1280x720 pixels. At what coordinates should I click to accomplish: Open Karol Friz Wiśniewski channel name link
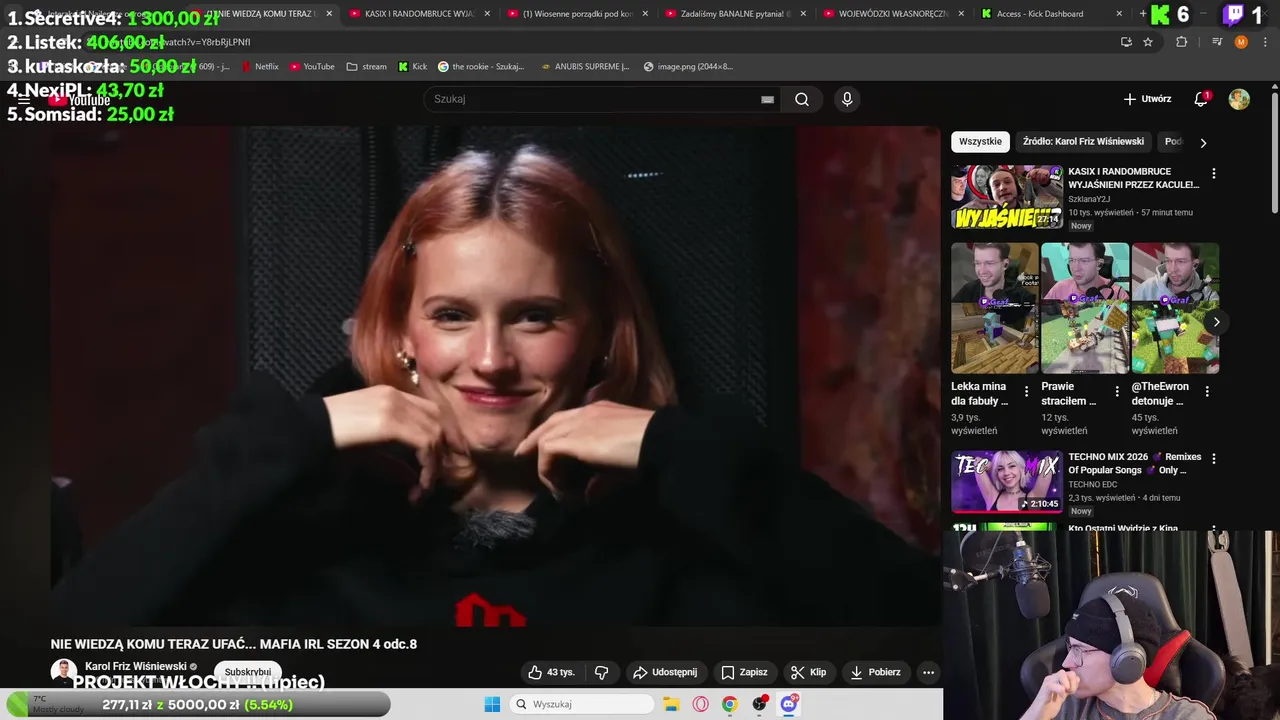(x=135, y=666)
